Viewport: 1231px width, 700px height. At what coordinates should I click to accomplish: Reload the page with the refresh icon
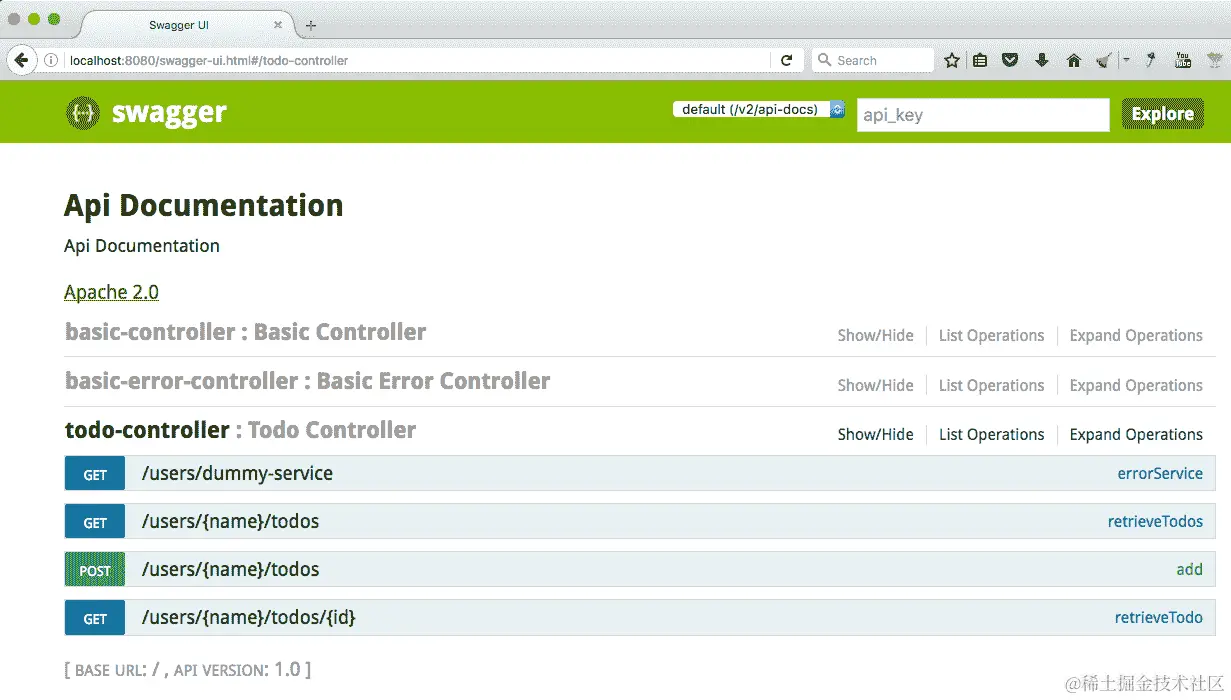tap(786, 60)
